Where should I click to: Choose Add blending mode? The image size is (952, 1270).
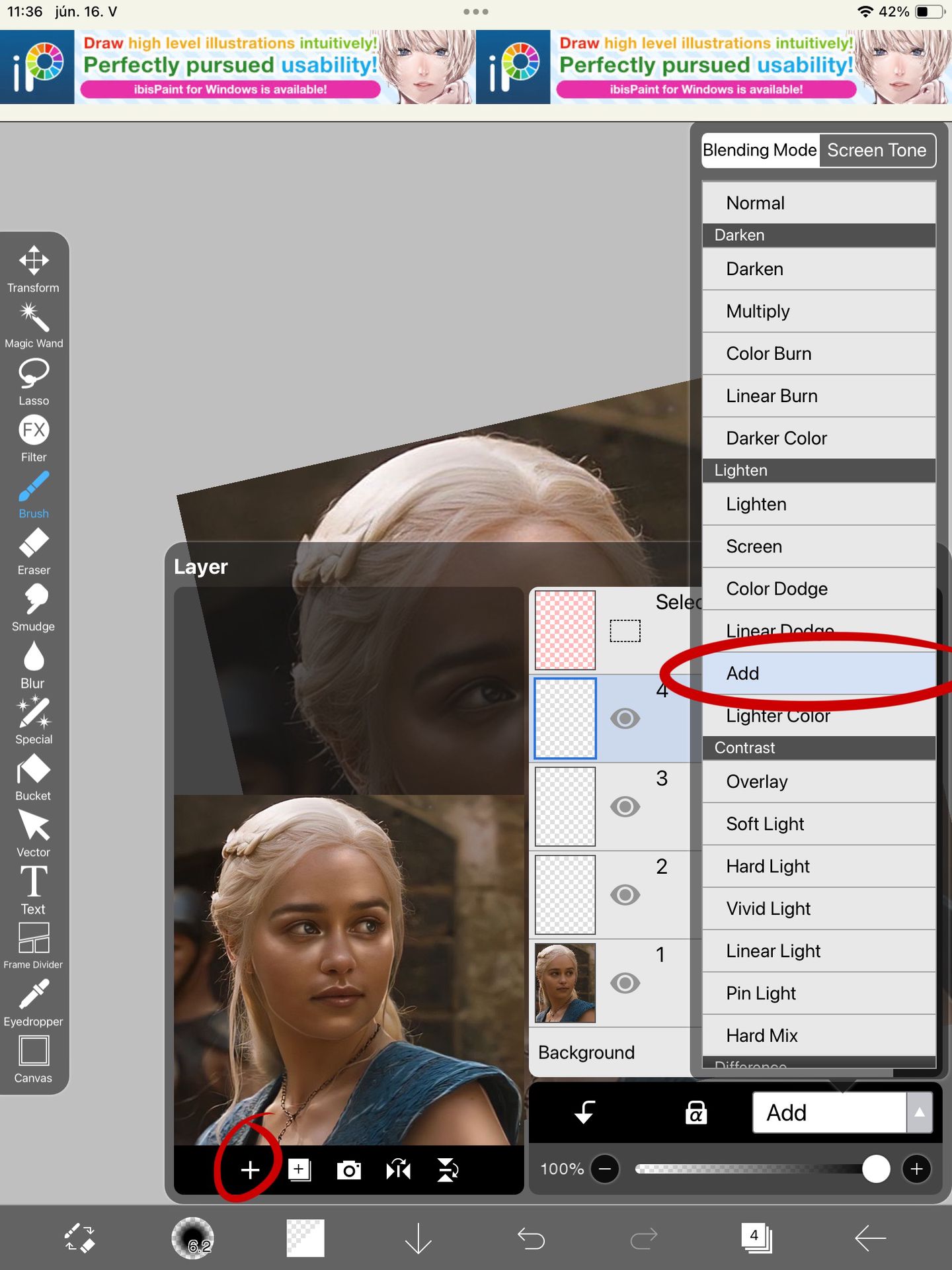coord(819,673)
